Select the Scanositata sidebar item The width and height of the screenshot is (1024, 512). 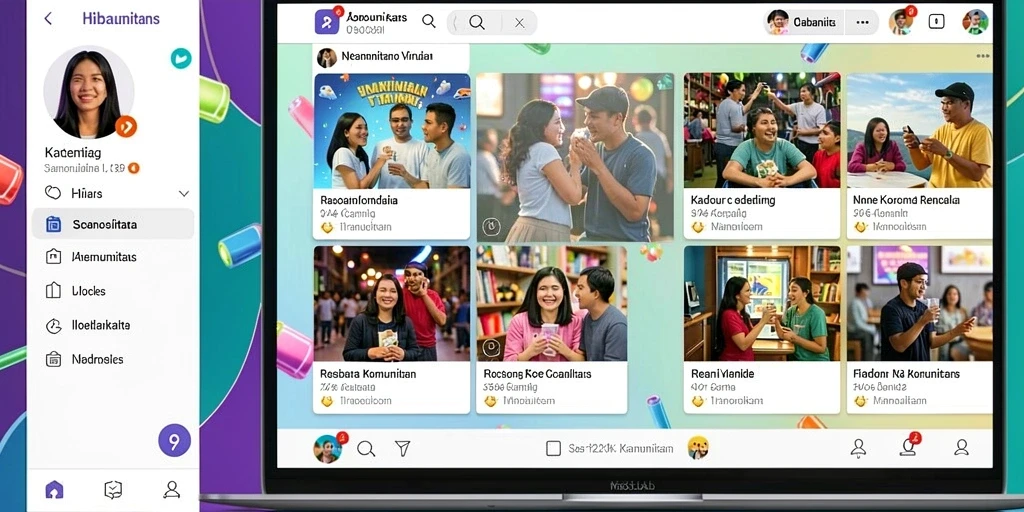[x=113, y=225]
